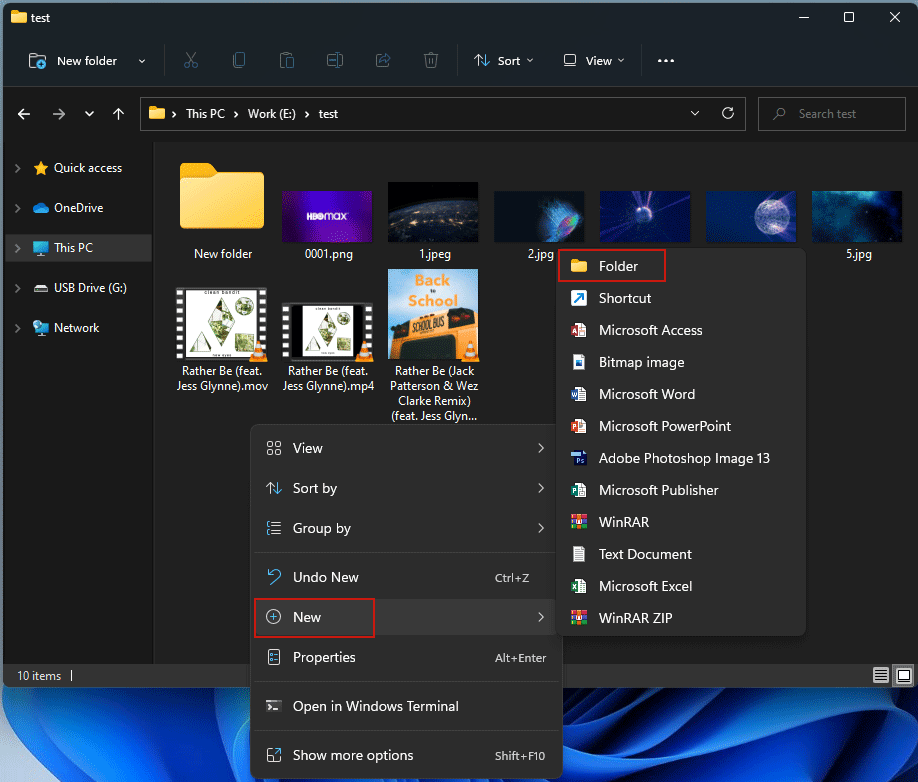Select the New folder item

coord(222,211)
